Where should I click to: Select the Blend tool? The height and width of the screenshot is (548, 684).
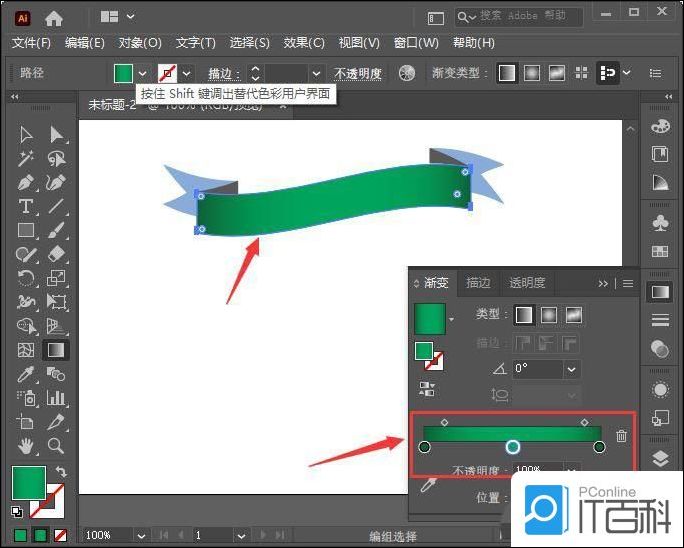[56, 374]
